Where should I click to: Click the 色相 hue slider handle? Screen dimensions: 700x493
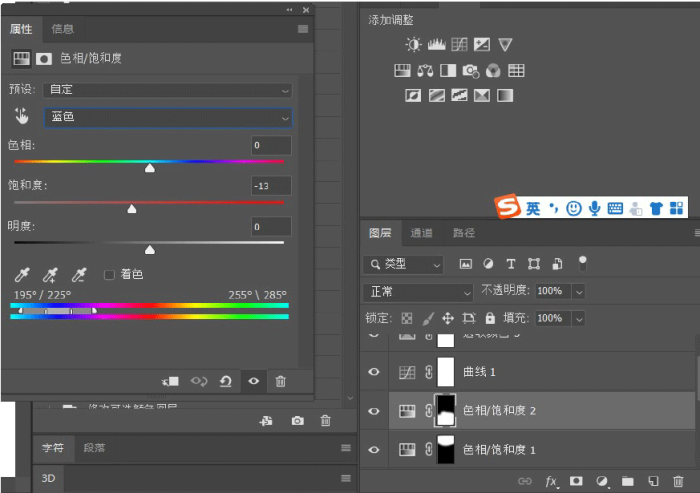tap(150, 168)
